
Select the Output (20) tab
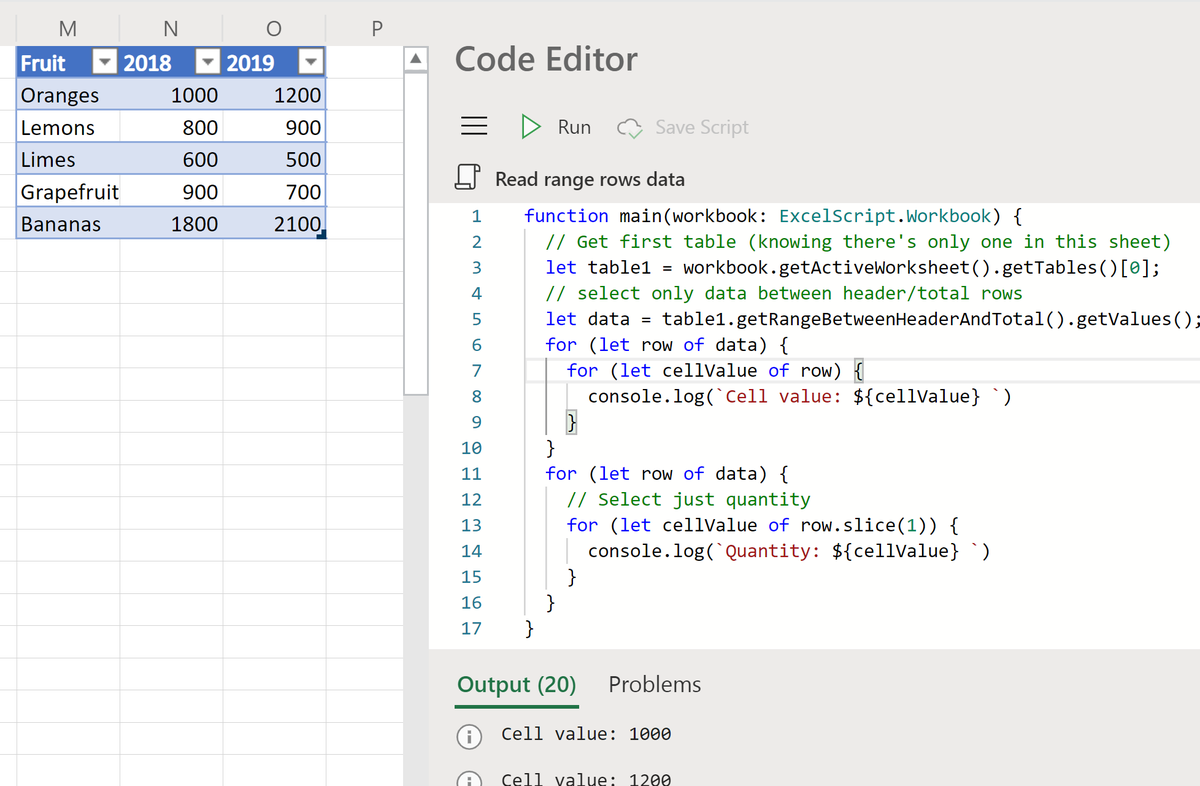tap(517, 685)
